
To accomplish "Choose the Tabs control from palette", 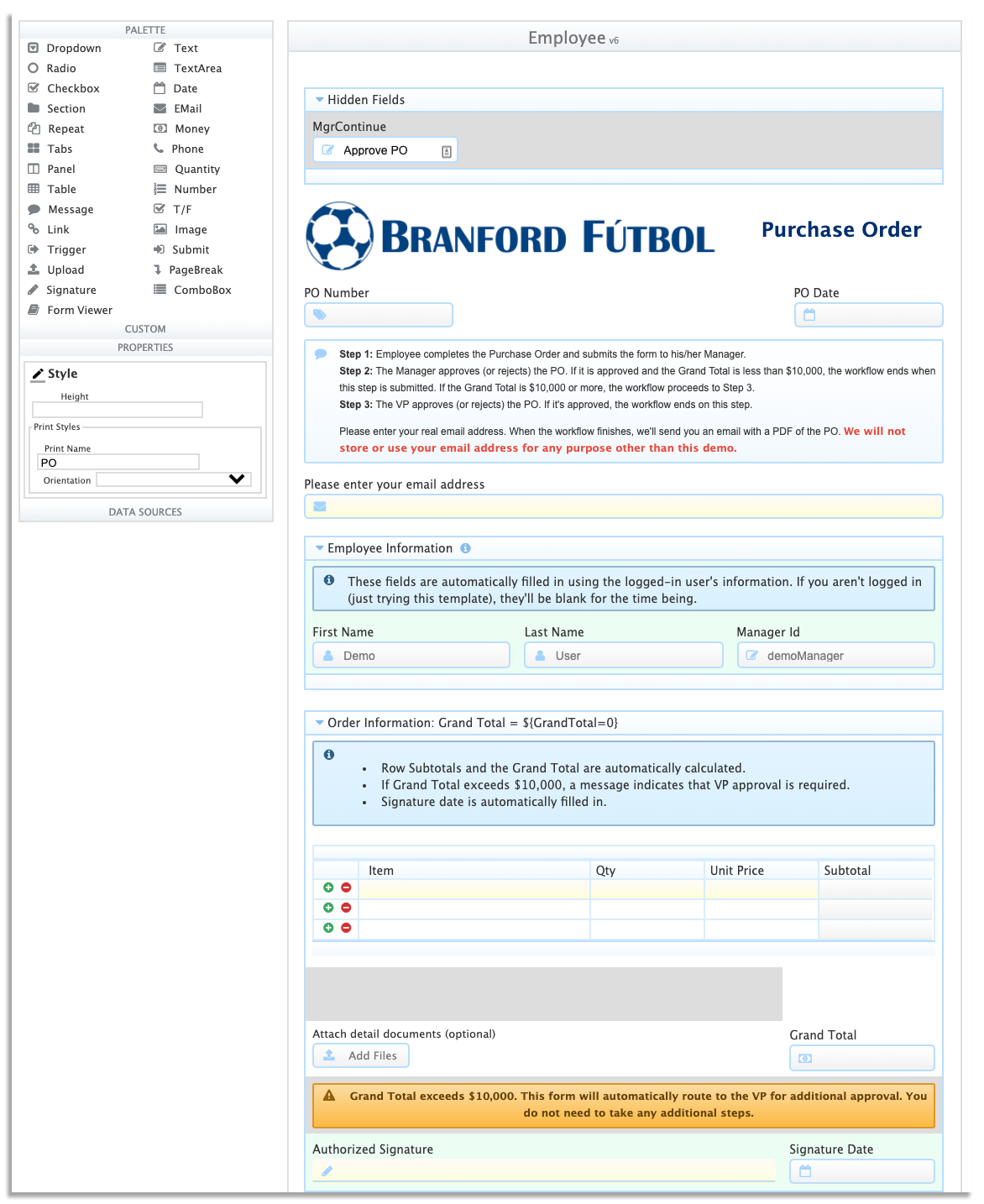I will point(50,149).
